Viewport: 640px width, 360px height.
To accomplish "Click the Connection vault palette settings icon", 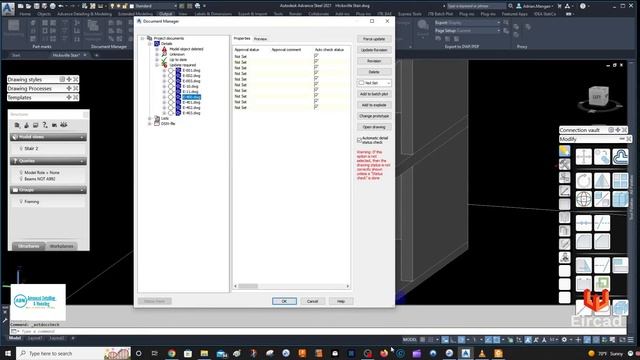I will tap(611, 130).
